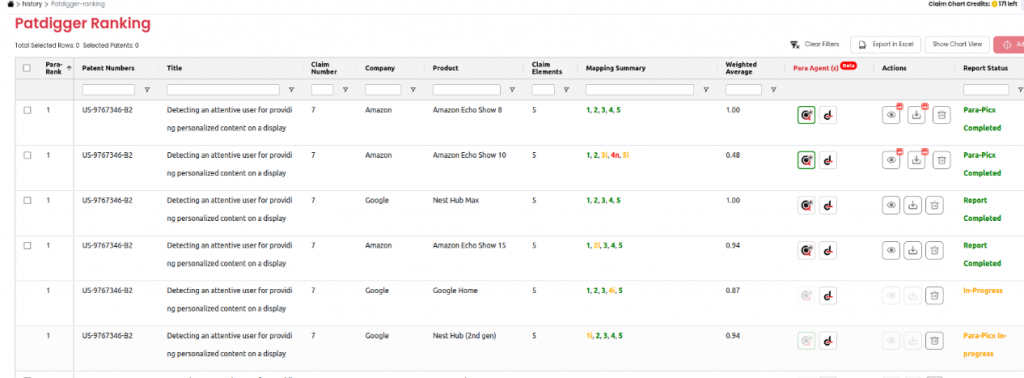View the Amazon Echo Show 15 report with eye icon
1024x378 pixels.
click(891, 250)
